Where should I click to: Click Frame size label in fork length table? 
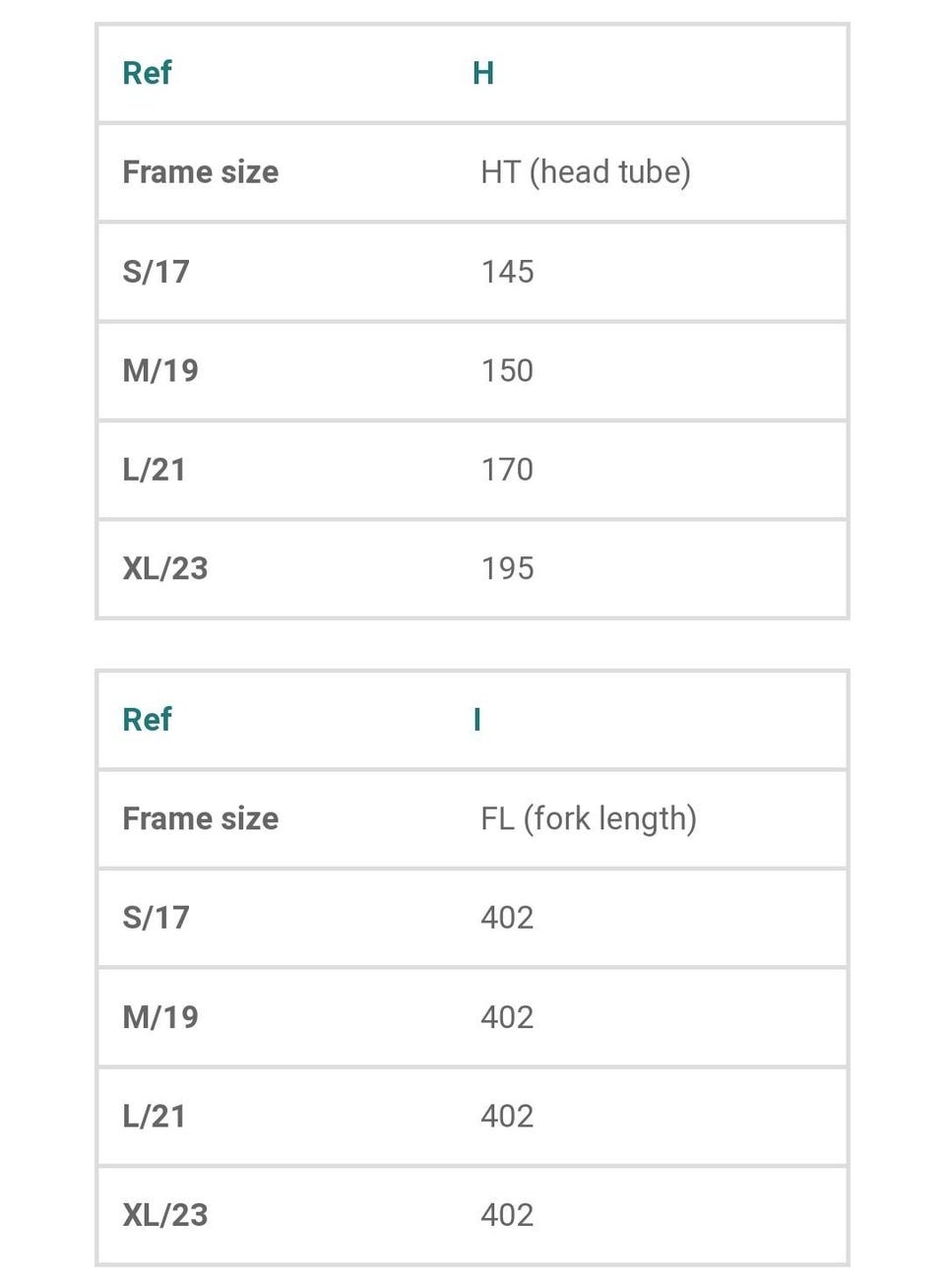click(x=200, y=818)
